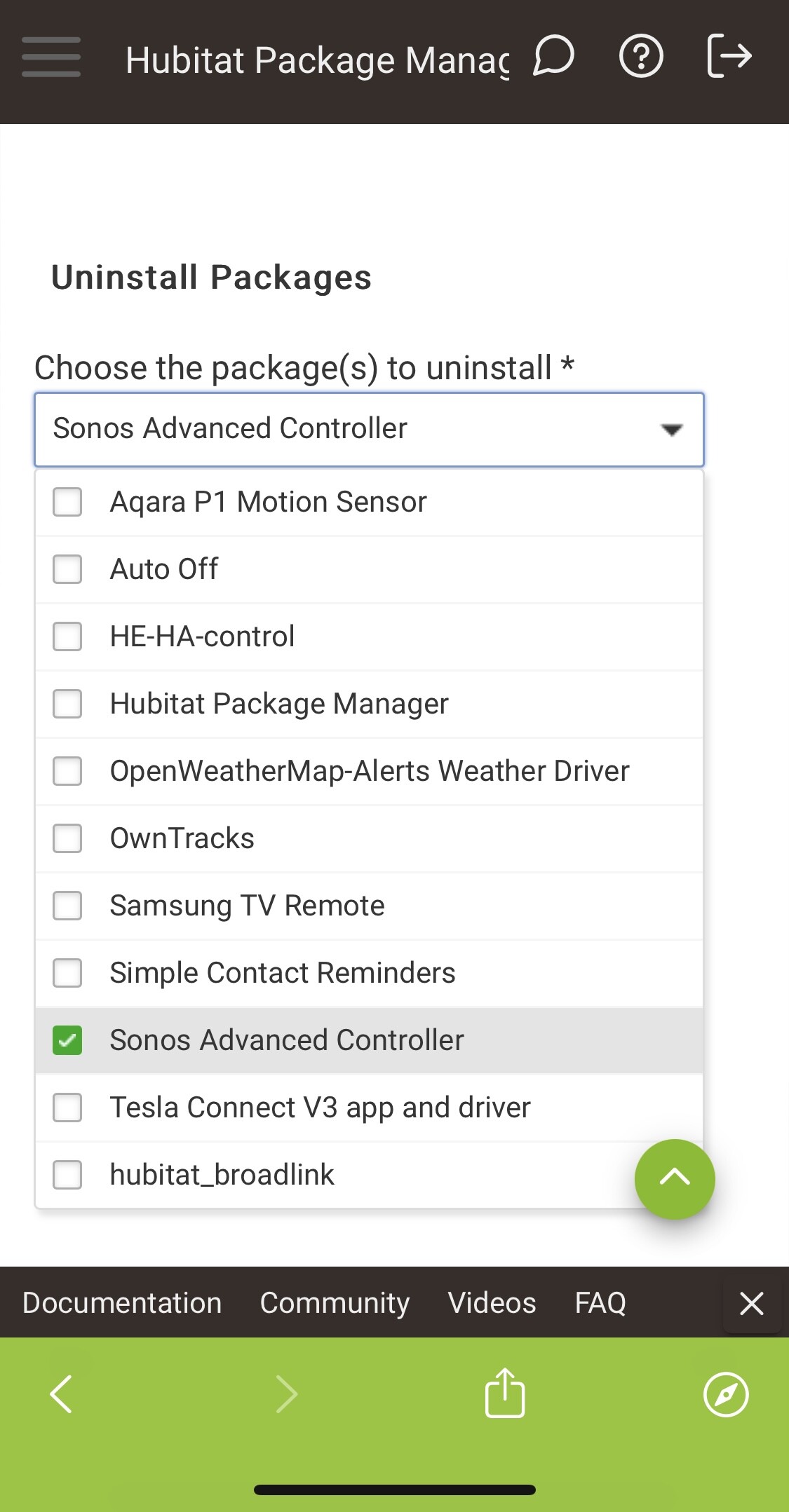Dismiss the footer bar with X
Screen dimensions: 789x1512
pyautogui.click(x=752, y=1304)
